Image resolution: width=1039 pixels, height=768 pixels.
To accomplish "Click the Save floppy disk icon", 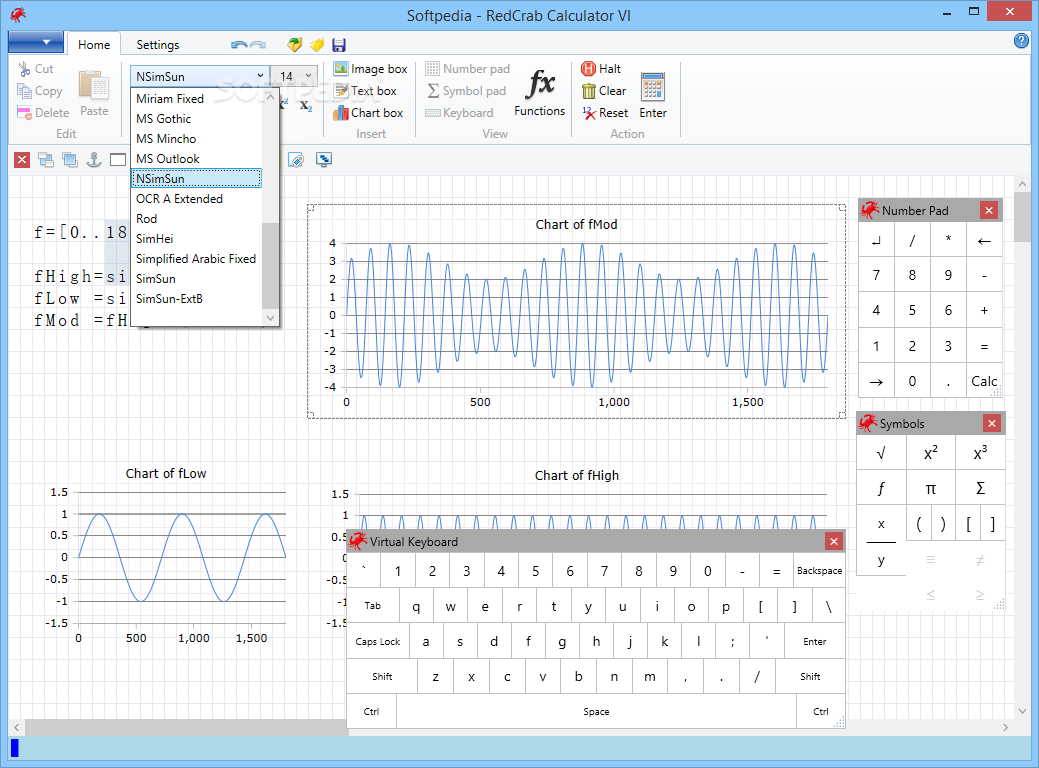I will click(339, 45).
